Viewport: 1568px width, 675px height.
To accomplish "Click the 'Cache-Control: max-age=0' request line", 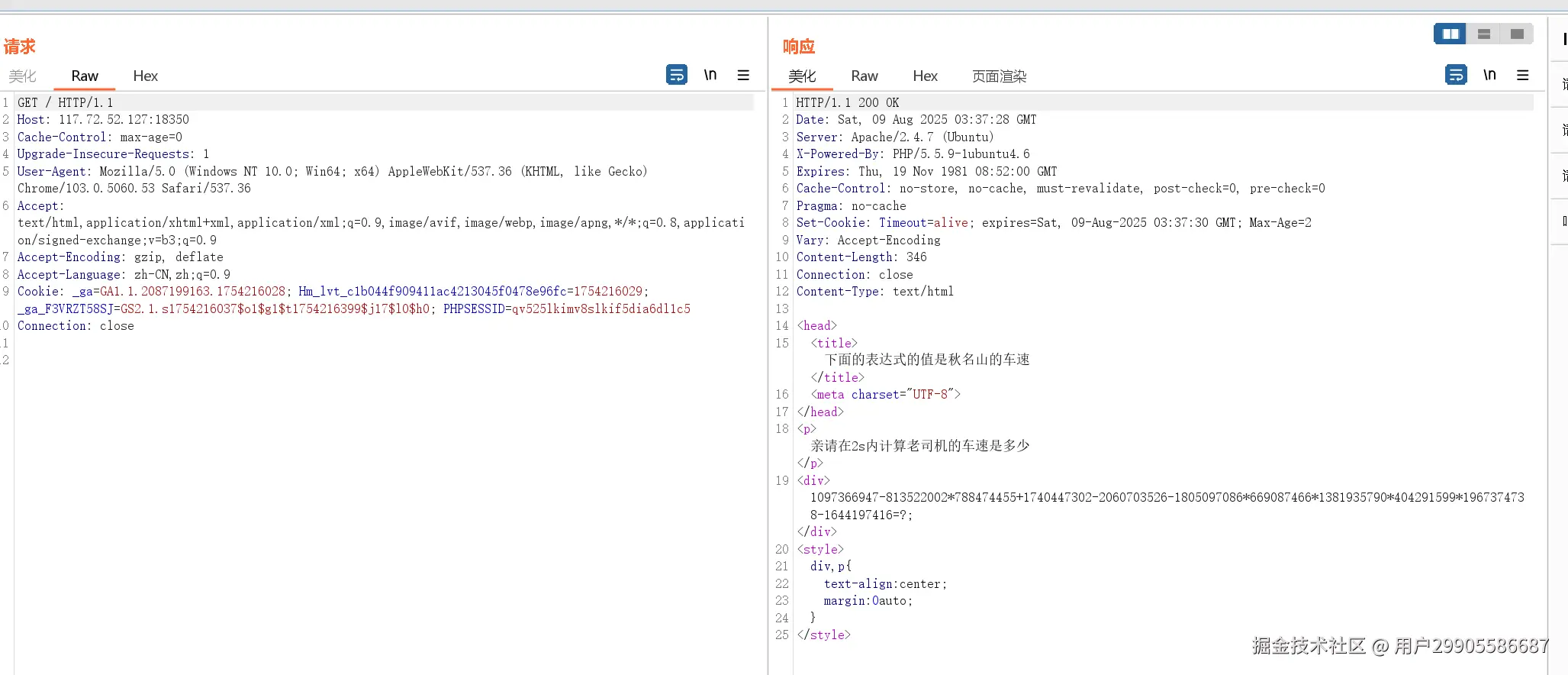I will tap(100, 137).
